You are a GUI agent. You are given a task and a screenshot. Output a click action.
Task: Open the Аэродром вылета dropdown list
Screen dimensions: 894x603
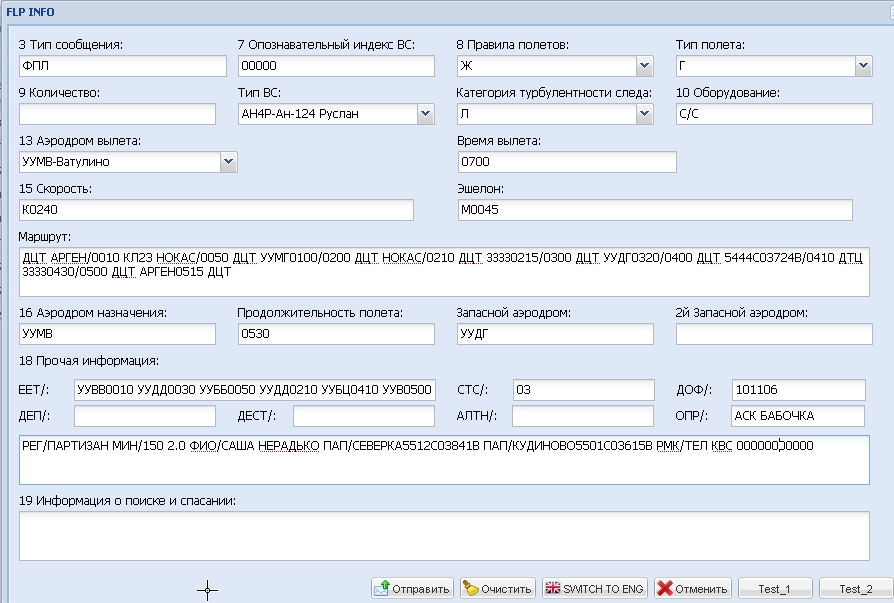pyautogui.click(x=228, y=161)
